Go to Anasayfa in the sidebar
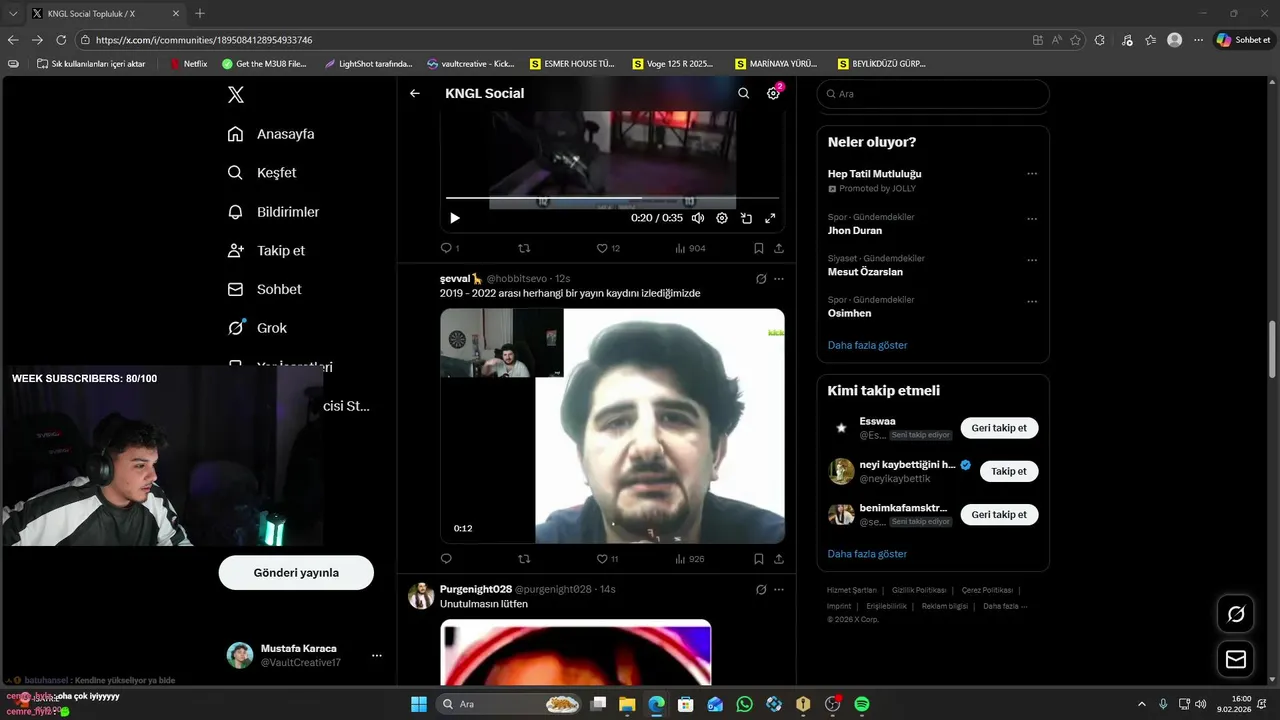 (x=271, y=134)
